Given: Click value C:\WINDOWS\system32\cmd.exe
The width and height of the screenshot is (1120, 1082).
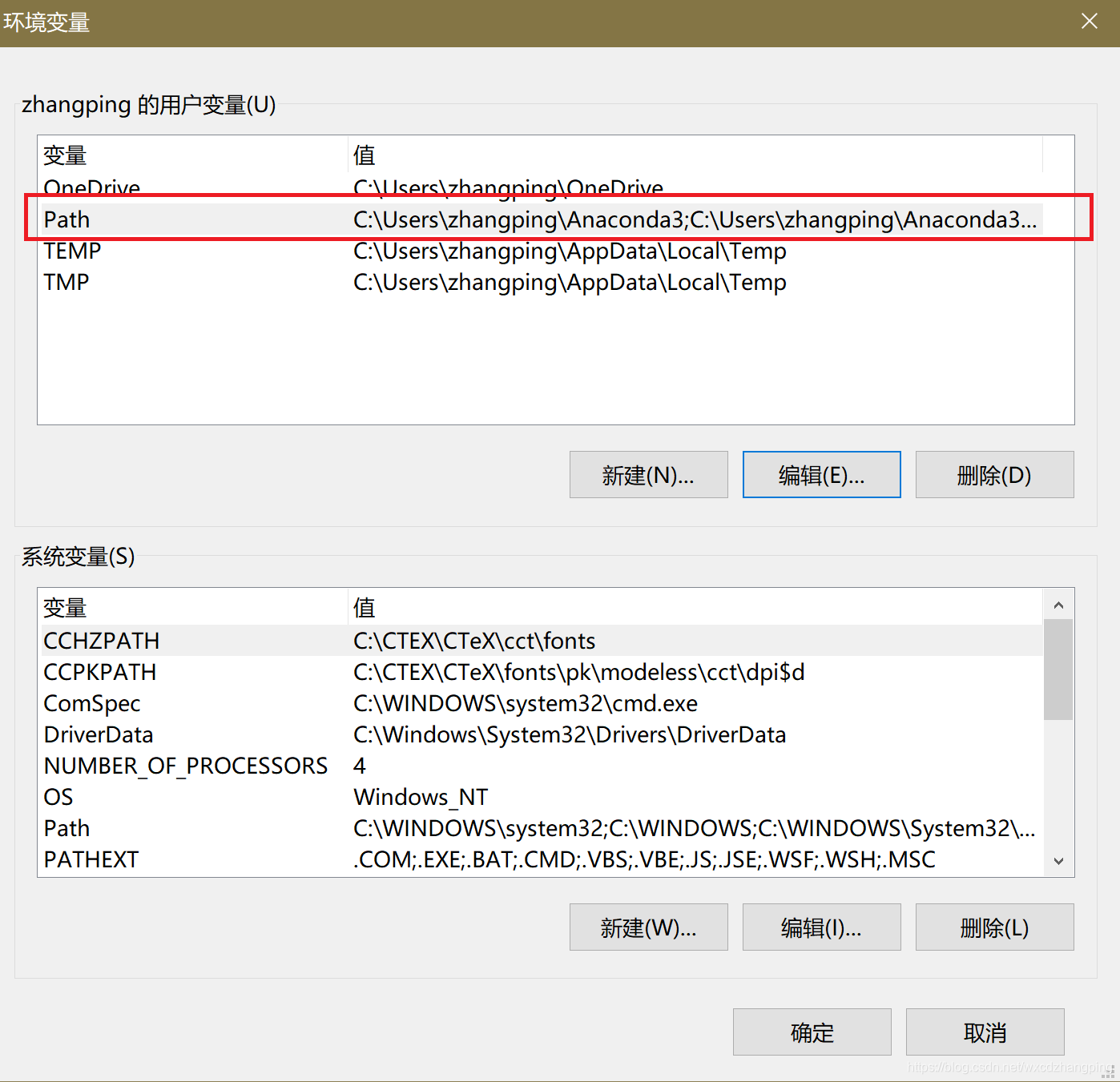Looking at the screenshot, I should 526,703.
